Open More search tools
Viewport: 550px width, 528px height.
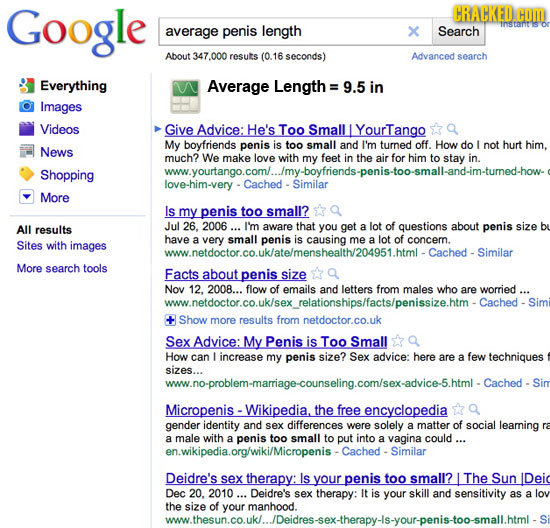click(62, 268)
